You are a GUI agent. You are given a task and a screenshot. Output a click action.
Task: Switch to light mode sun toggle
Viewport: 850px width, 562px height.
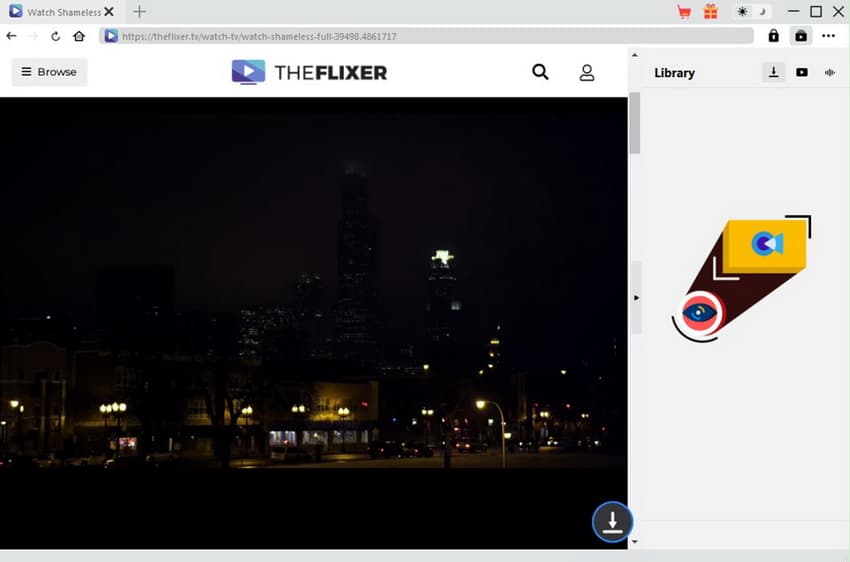[743, 12]
